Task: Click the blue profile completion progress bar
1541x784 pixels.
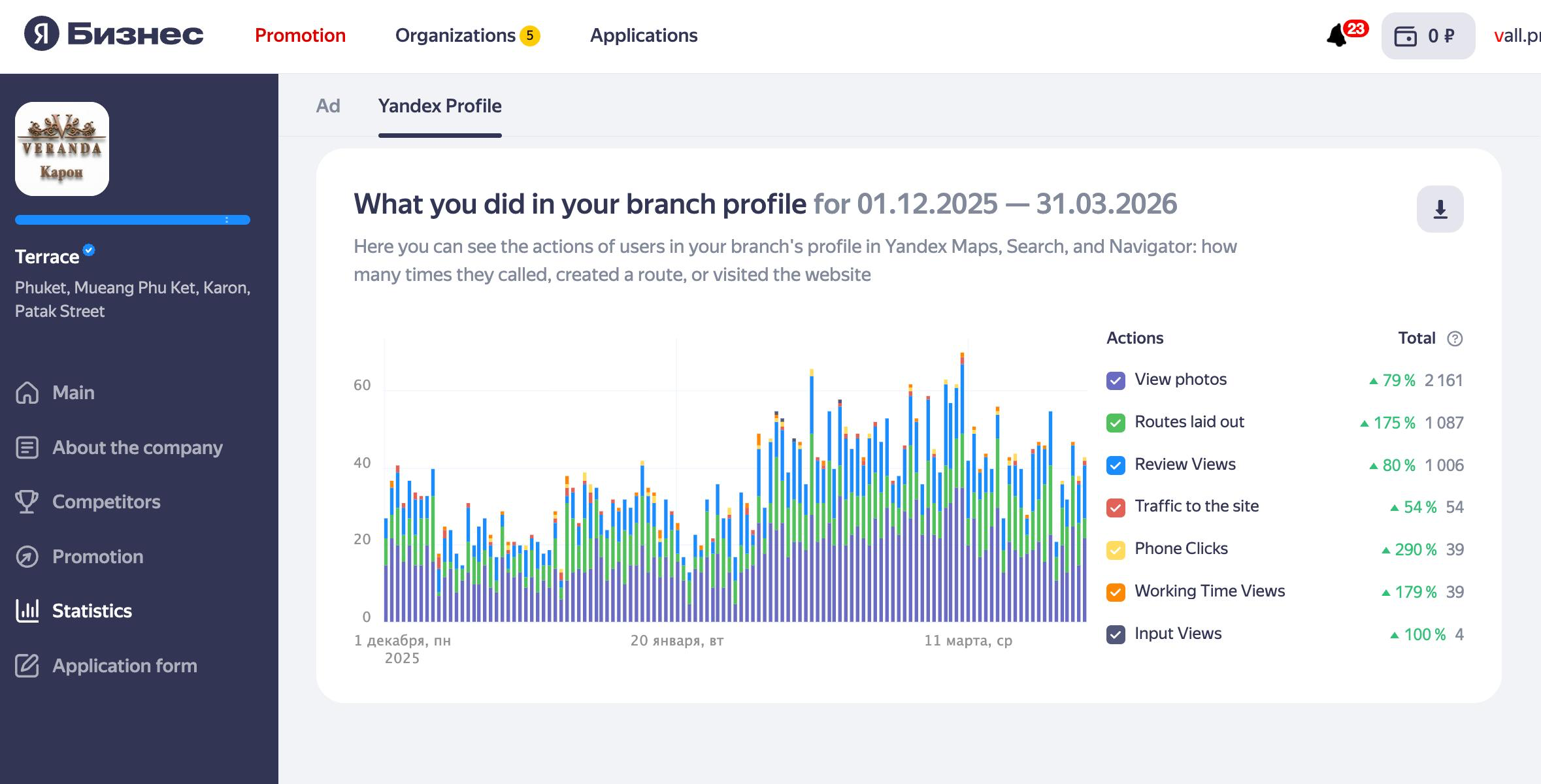Action: pyautogui.click(x=133, y=220)
